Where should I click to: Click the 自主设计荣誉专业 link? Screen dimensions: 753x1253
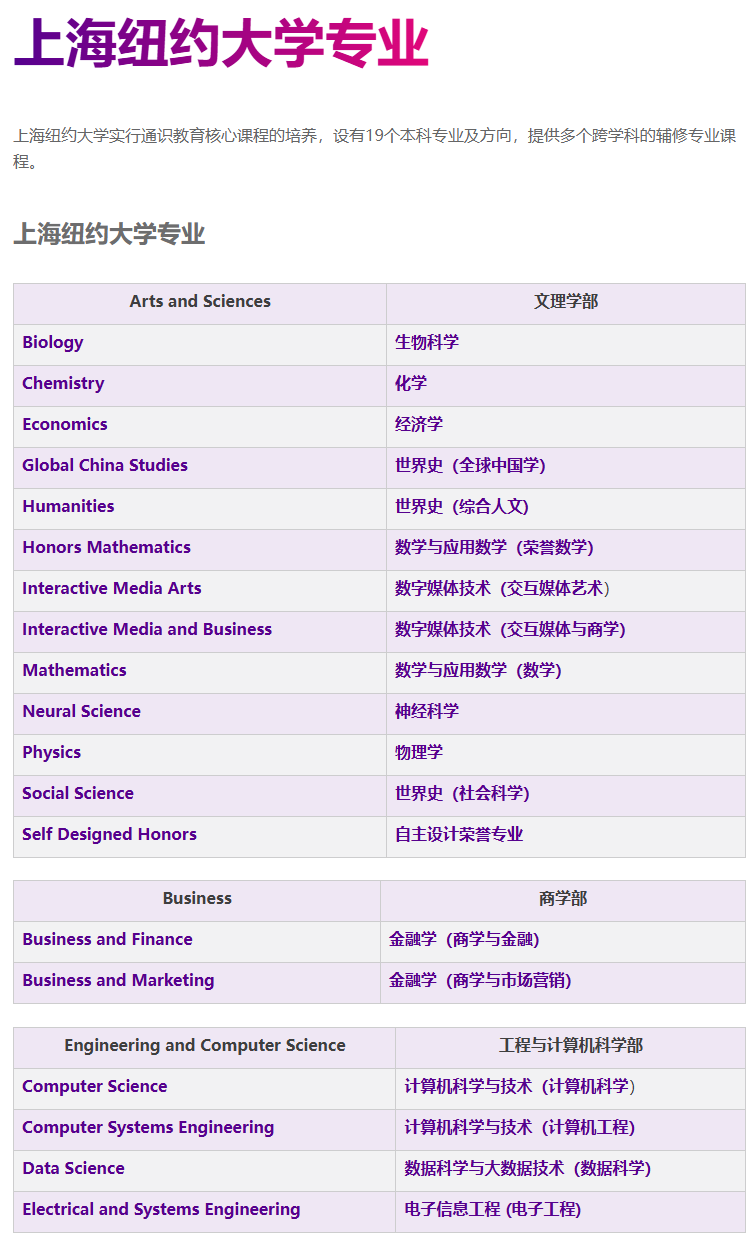[x=459, y=834]
